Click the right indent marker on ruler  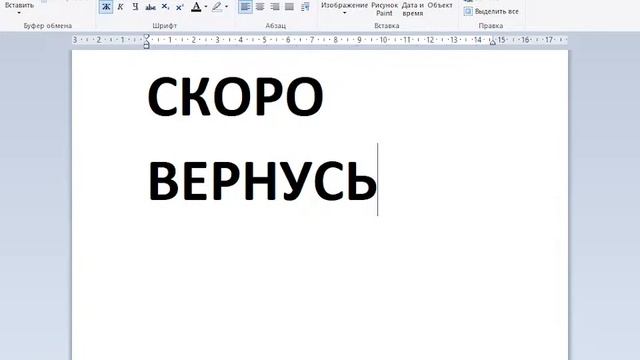(493, 42)
